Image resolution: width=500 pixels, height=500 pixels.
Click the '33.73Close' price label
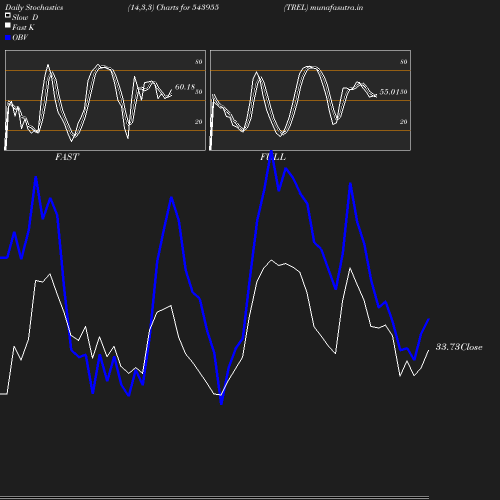[459, 347]
